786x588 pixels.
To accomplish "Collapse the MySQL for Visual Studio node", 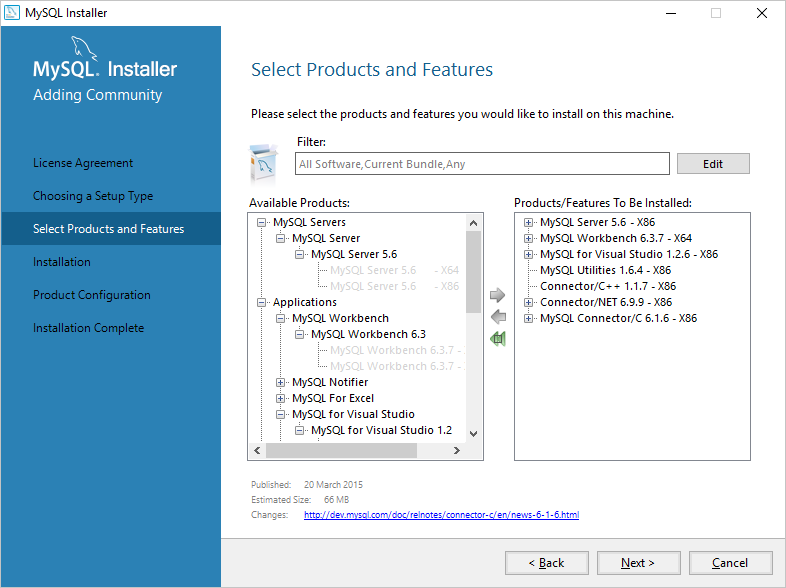I will [280, 415].
